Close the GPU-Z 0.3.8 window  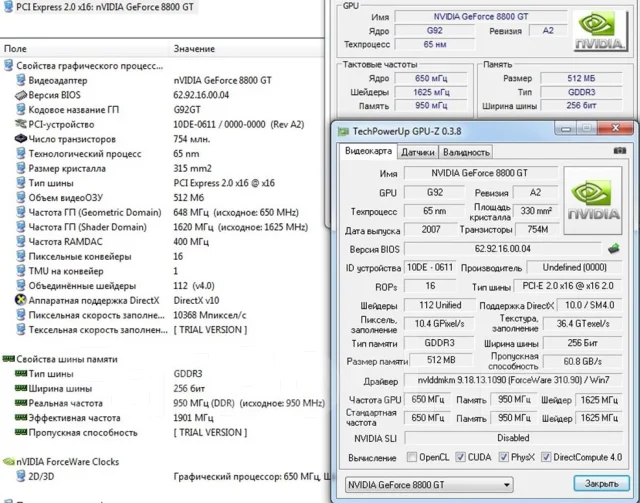[616, 128]
